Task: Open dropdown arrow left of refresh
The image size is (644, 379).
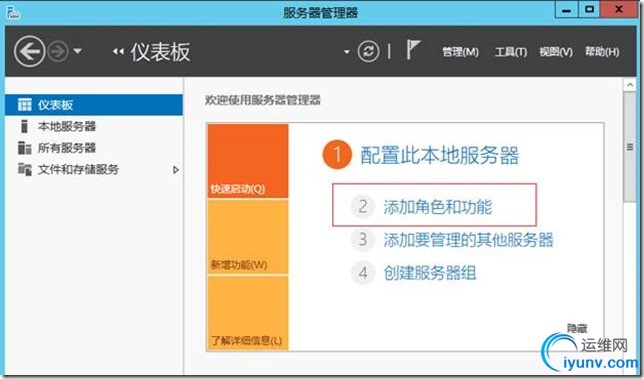Action: click(x=347, y=52)
